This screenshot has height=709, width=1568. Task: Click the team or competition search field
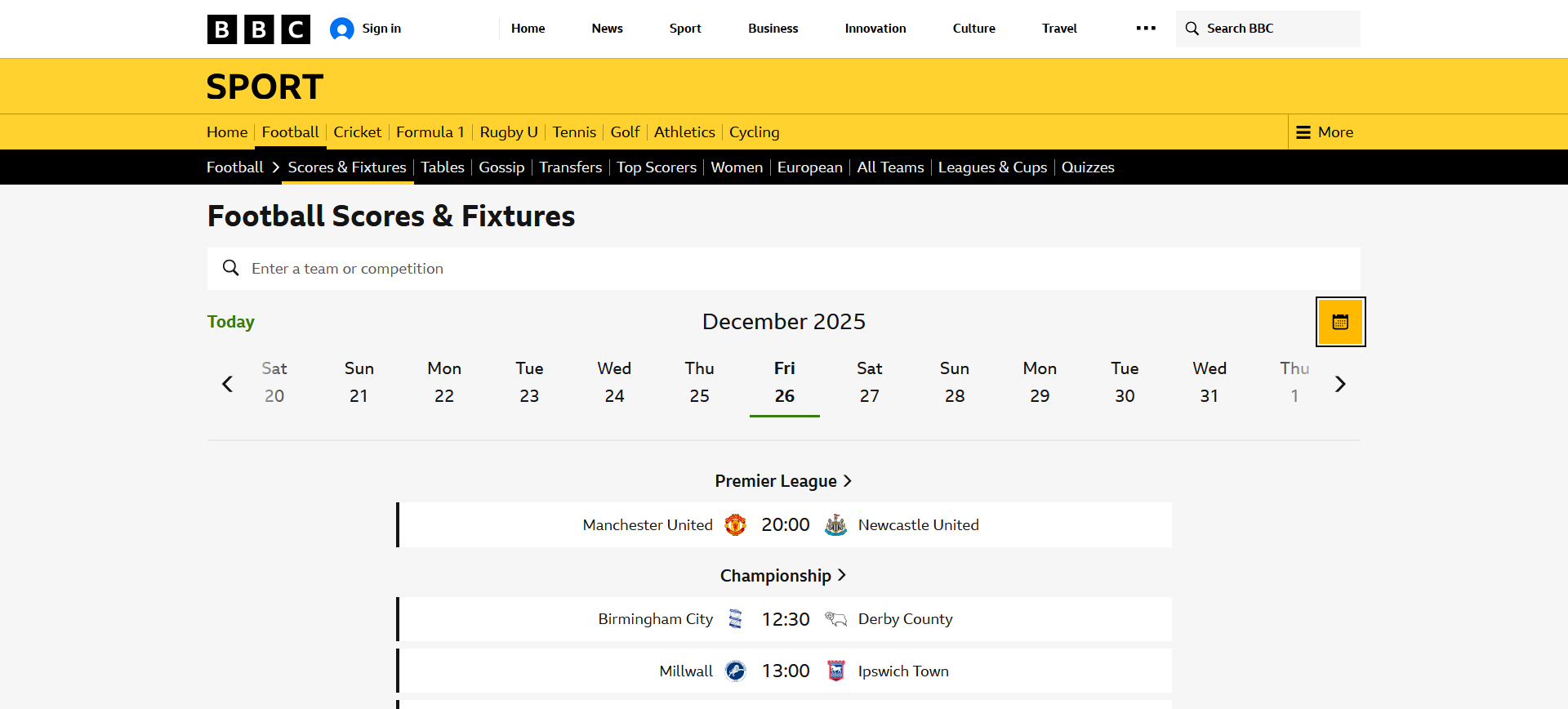point(784,269)
